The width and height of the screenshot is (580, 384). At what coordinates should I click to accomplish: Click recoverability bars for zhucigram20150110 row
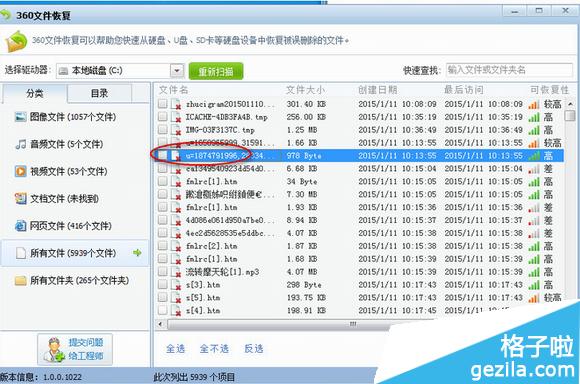[534, 105]
